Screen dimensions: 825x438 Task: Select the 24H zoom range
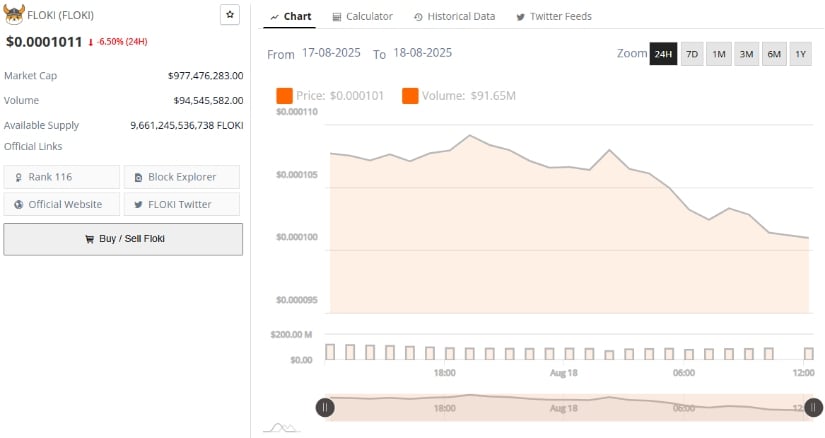[x=663, y=54]
